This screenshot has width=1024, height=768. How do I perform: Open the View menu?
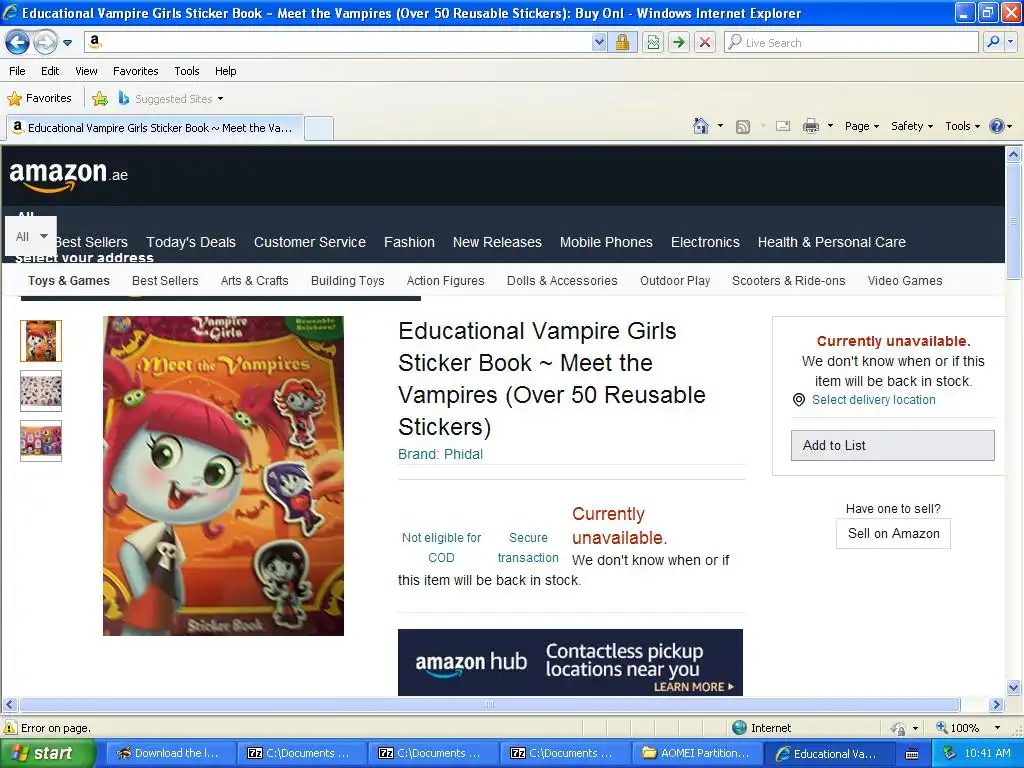pyautogui.click(x=86, y=71)
